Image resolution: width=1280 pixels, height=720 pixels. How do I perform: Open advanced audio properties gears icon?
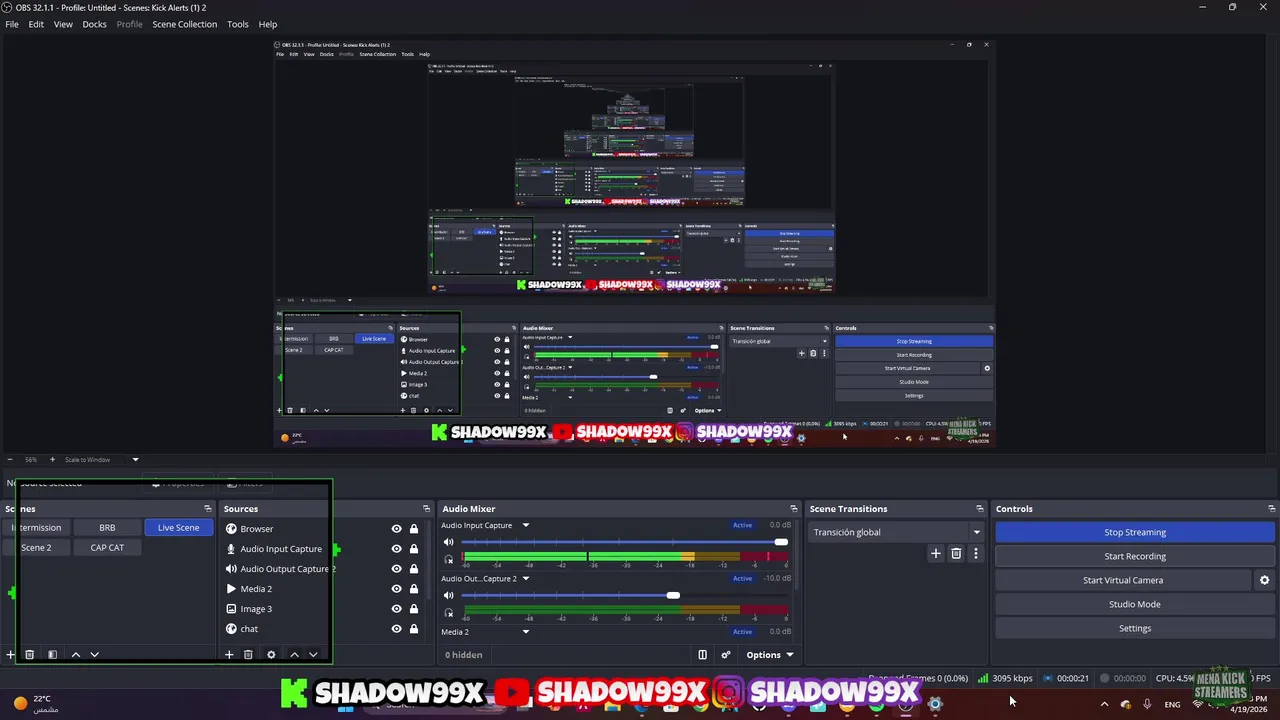click(x=726, y=655)
